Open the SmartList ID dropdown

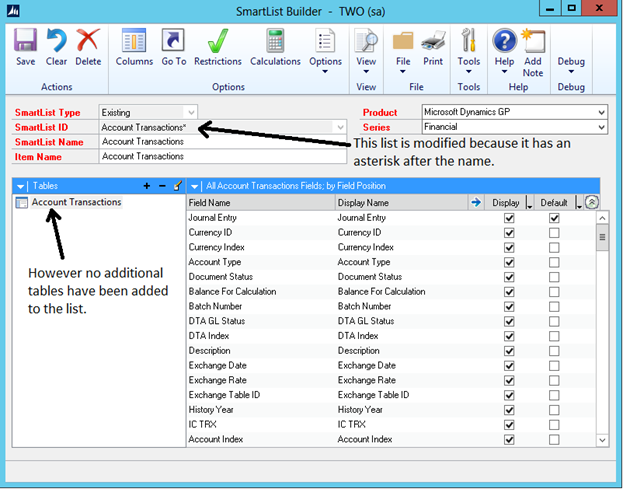(341, 128)
